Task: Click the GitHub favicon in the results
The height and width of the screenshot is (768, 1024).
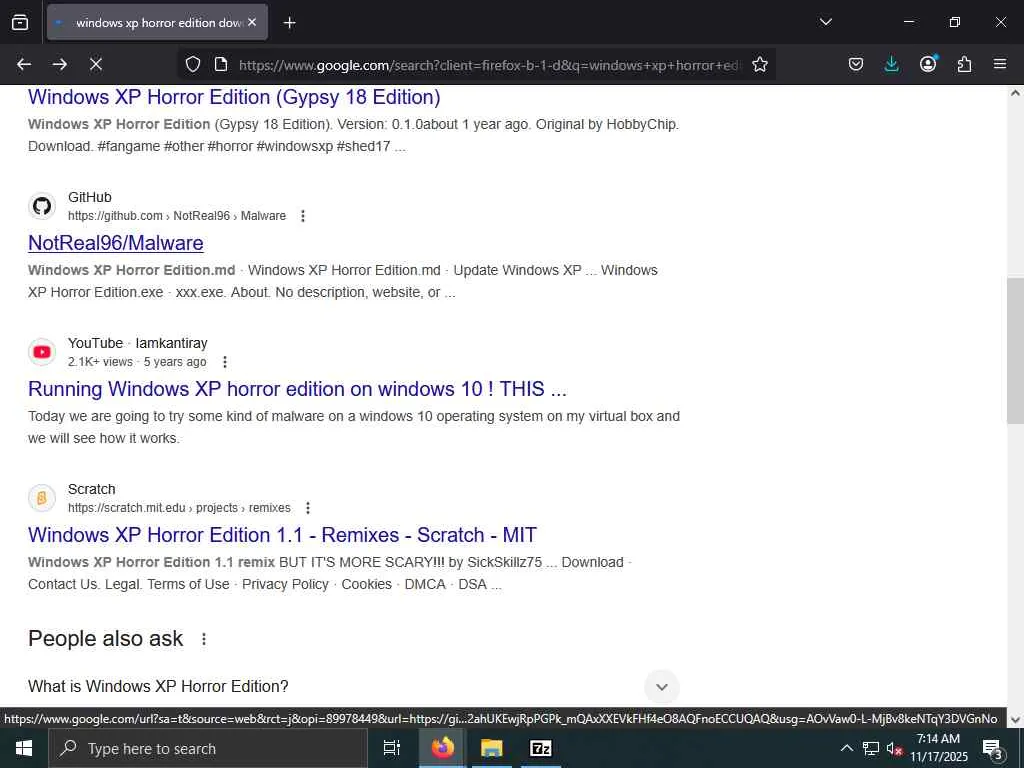Action: (x=42, y=206)
